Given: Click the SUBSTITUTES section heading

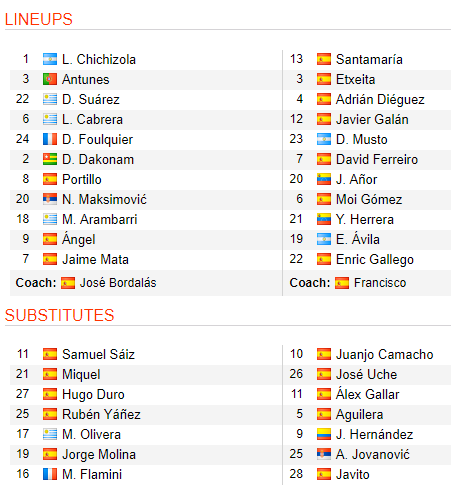Looking at the screenshot, I should click(x=59, y=315).
